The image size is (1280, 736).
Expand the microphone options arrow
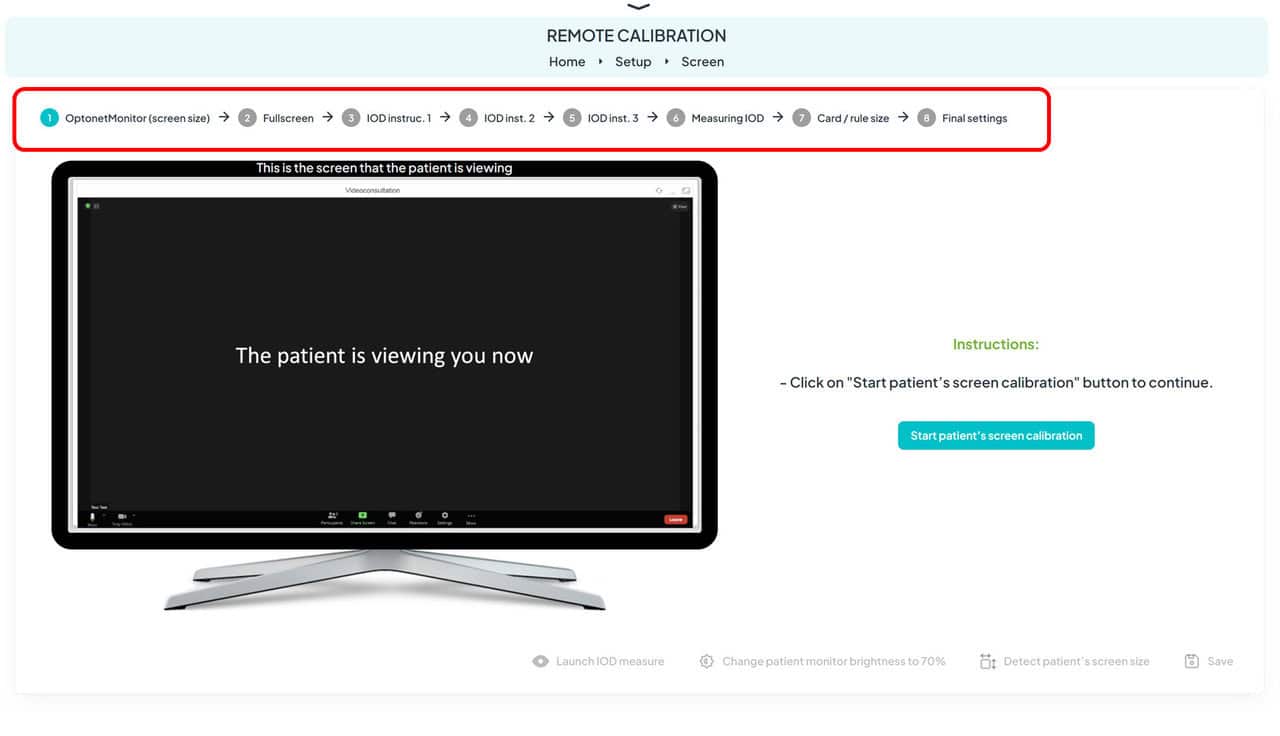click(x=103, y=513)
